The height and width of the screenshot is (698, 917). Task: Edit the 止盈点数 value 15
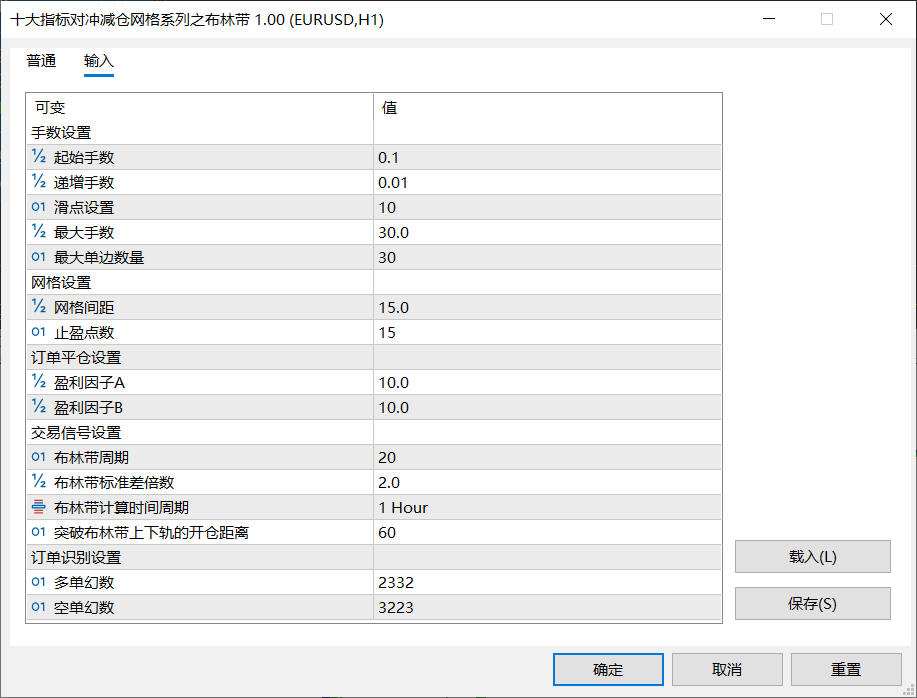[x=547, y=333]
